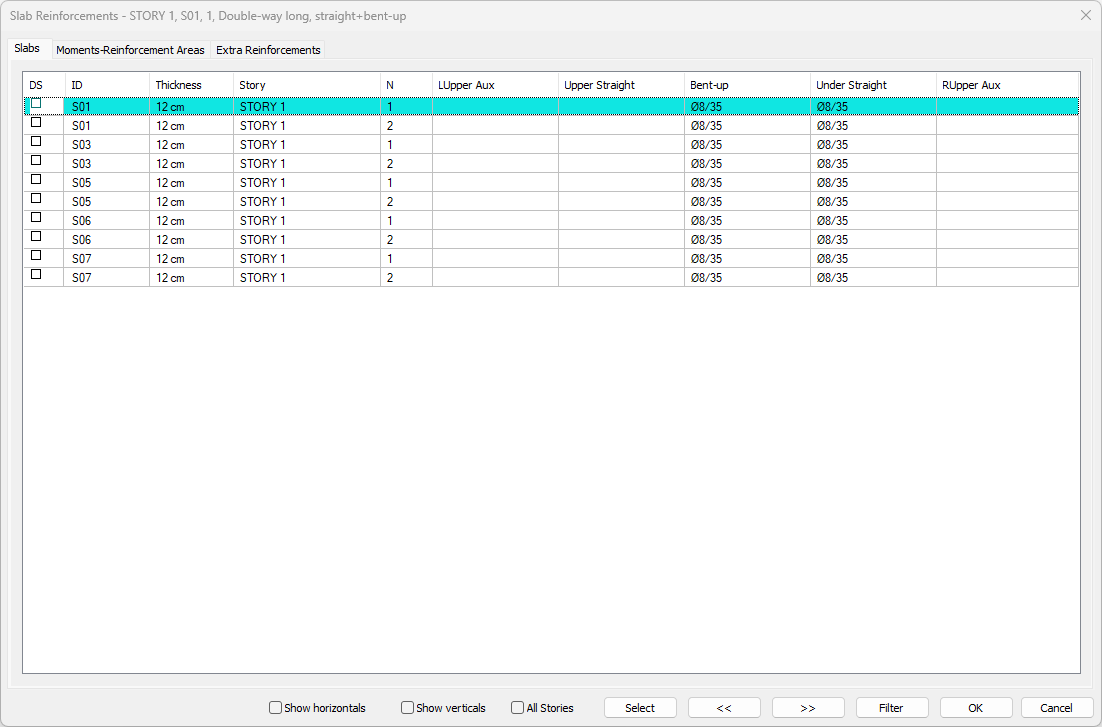Advance to next slab with >> button
The image size is (1102, 727).
808,708
